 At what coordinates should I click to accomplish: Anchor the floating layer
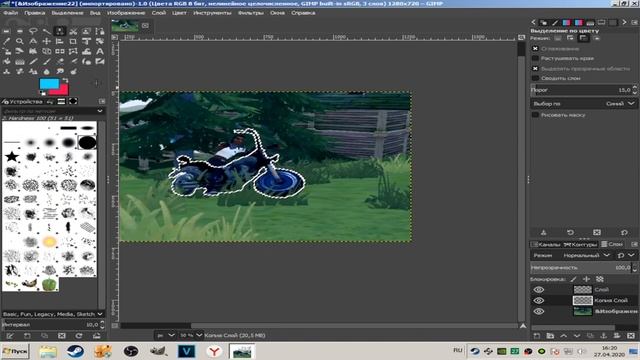click(604, 336)
